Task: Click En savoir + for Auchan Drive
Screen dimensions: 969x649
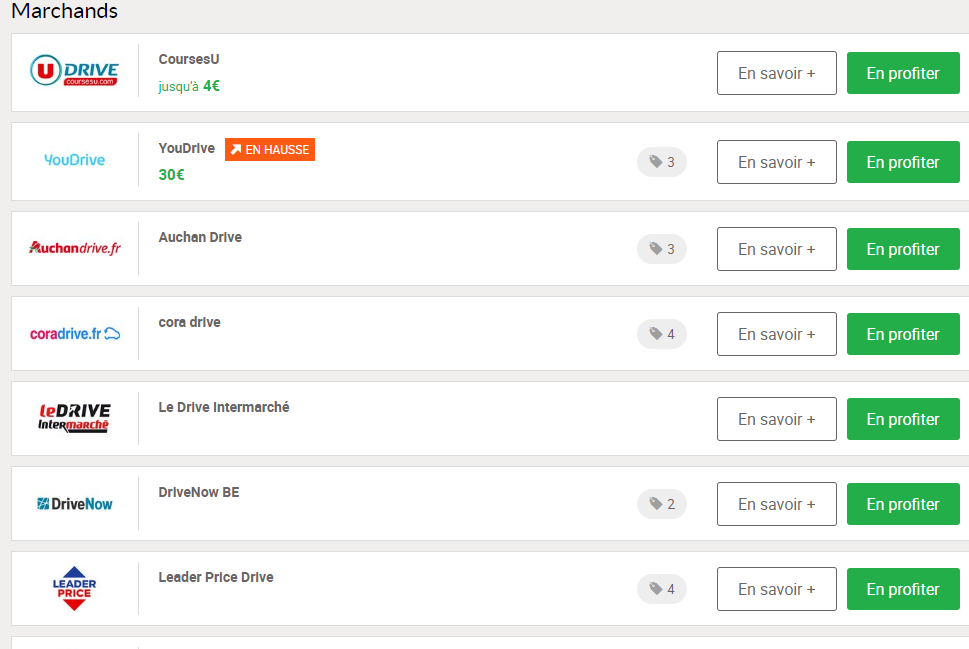Action: 777,249
